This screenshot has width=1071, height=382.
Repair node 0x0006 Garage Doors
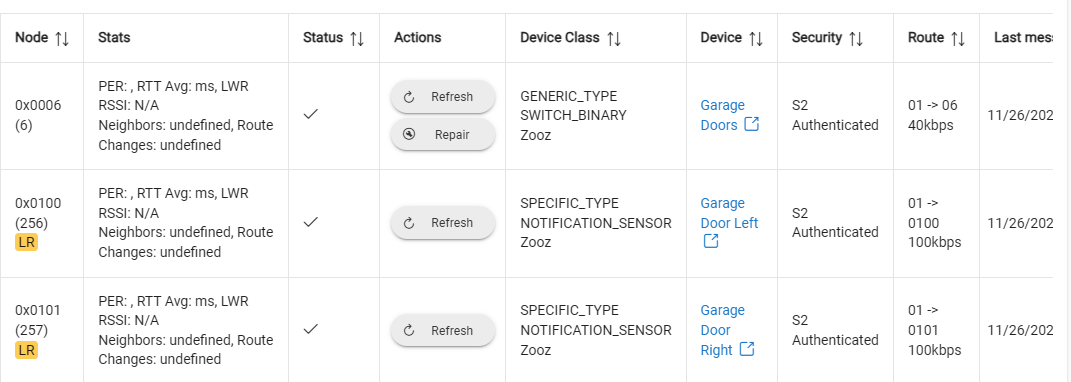click(443, 135)
